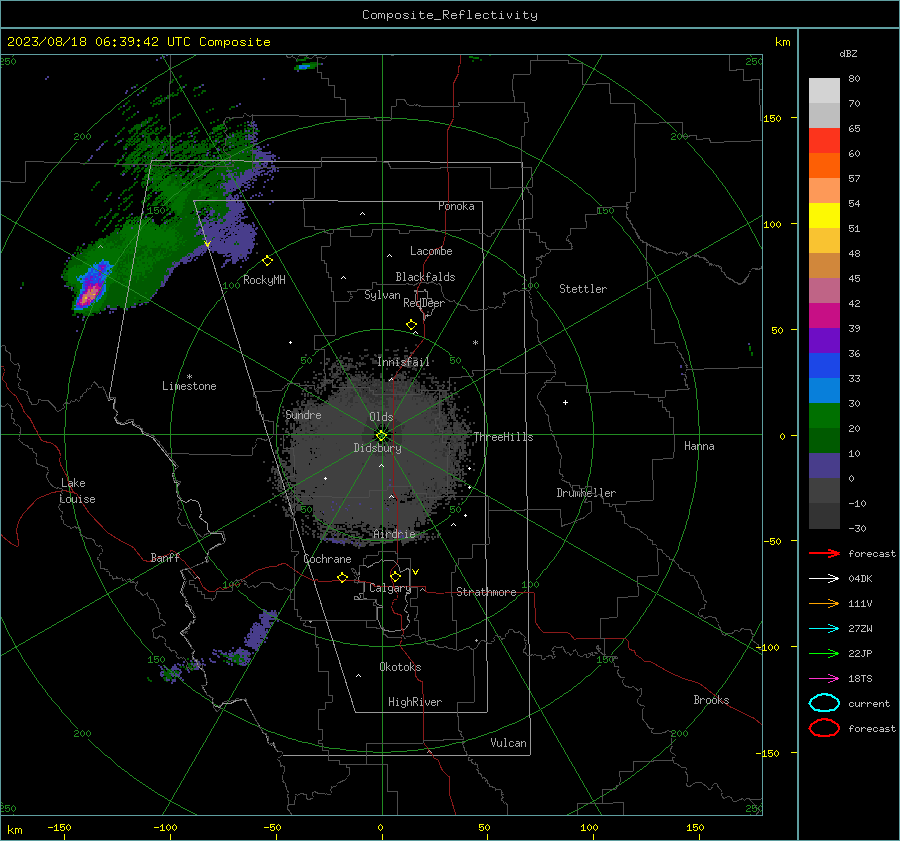Click the yellow V marker near Calgary
The height and width of the screenshot is (841, 900).
[x=416, y=572]
